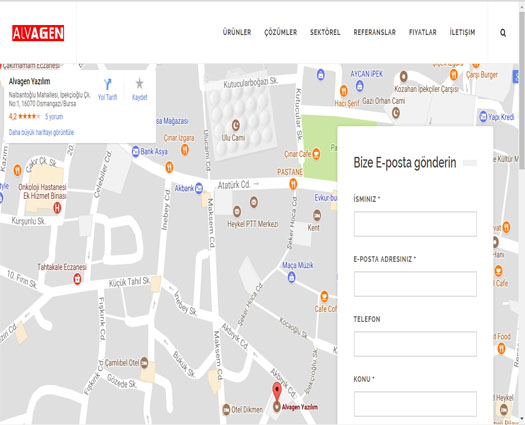Select the Çınar Izgara restaurant marker
This screenshot has height=425, width=525.
185,149
